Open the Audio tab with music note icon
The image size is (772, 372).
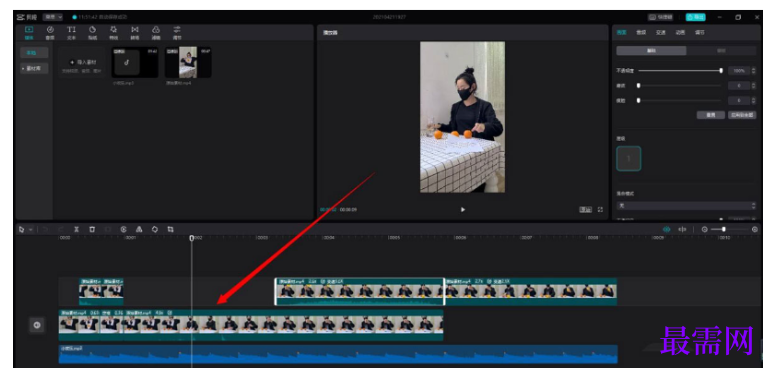[x=50, y=32]
